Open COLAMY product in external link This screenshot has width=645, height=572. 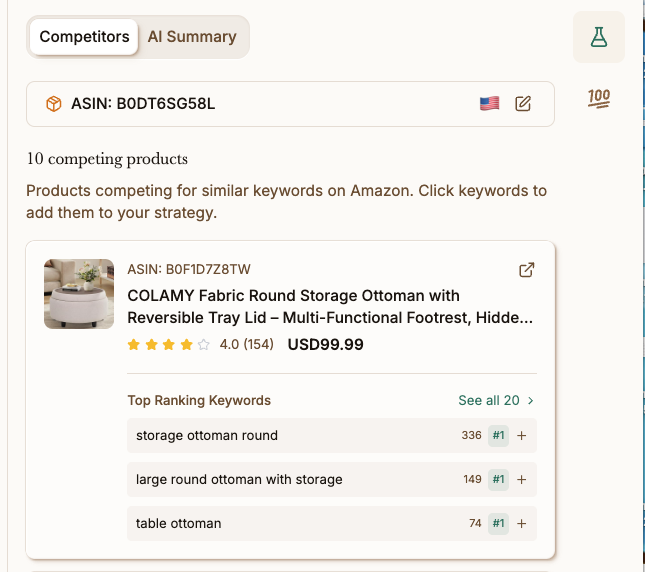tap(526, 270)
